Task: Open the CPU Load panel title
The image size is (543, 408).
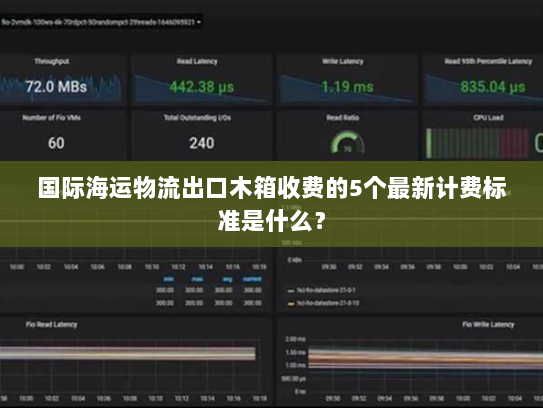Action: point(488,118)
